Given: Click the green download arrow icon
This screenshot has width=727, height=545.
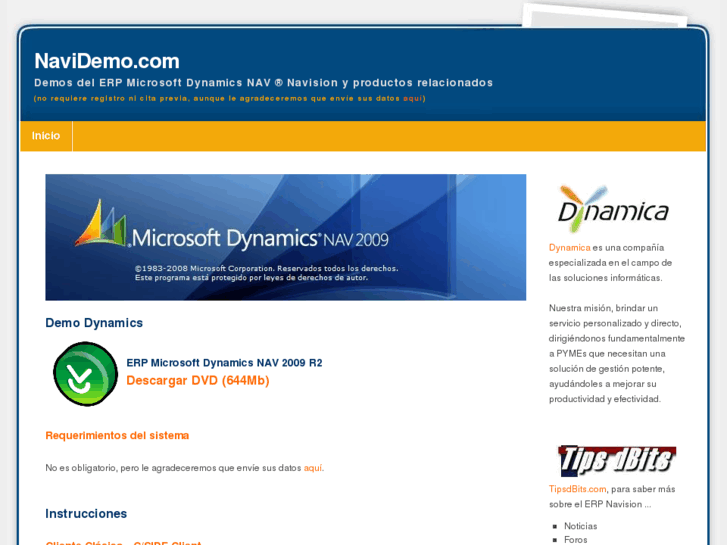Looking at the screenshot, I should click(x=85, y=374).
